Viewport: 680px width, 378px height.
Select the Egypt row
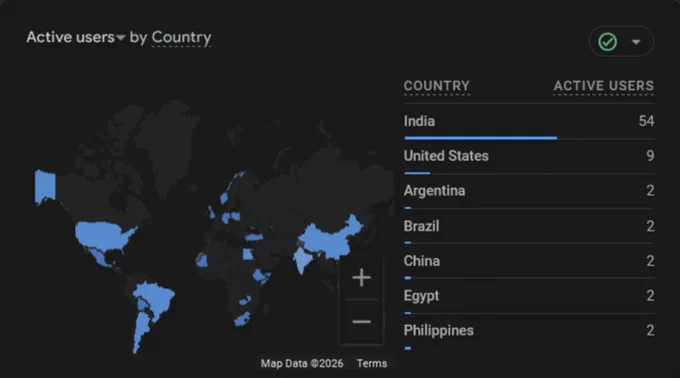(x=529, y=296)
